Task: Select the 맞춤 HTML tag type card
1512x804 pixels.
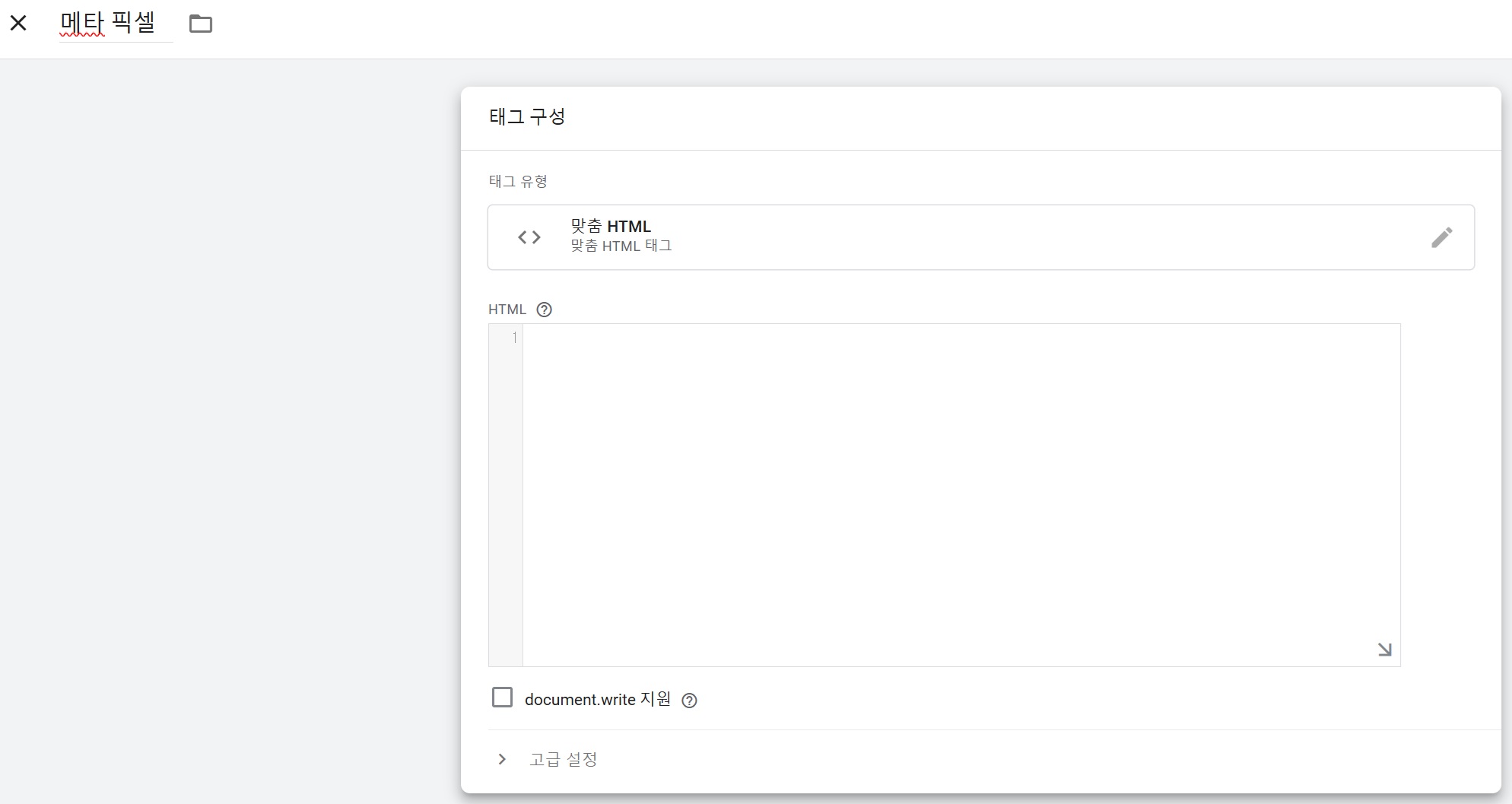Action: pos(980,237)
